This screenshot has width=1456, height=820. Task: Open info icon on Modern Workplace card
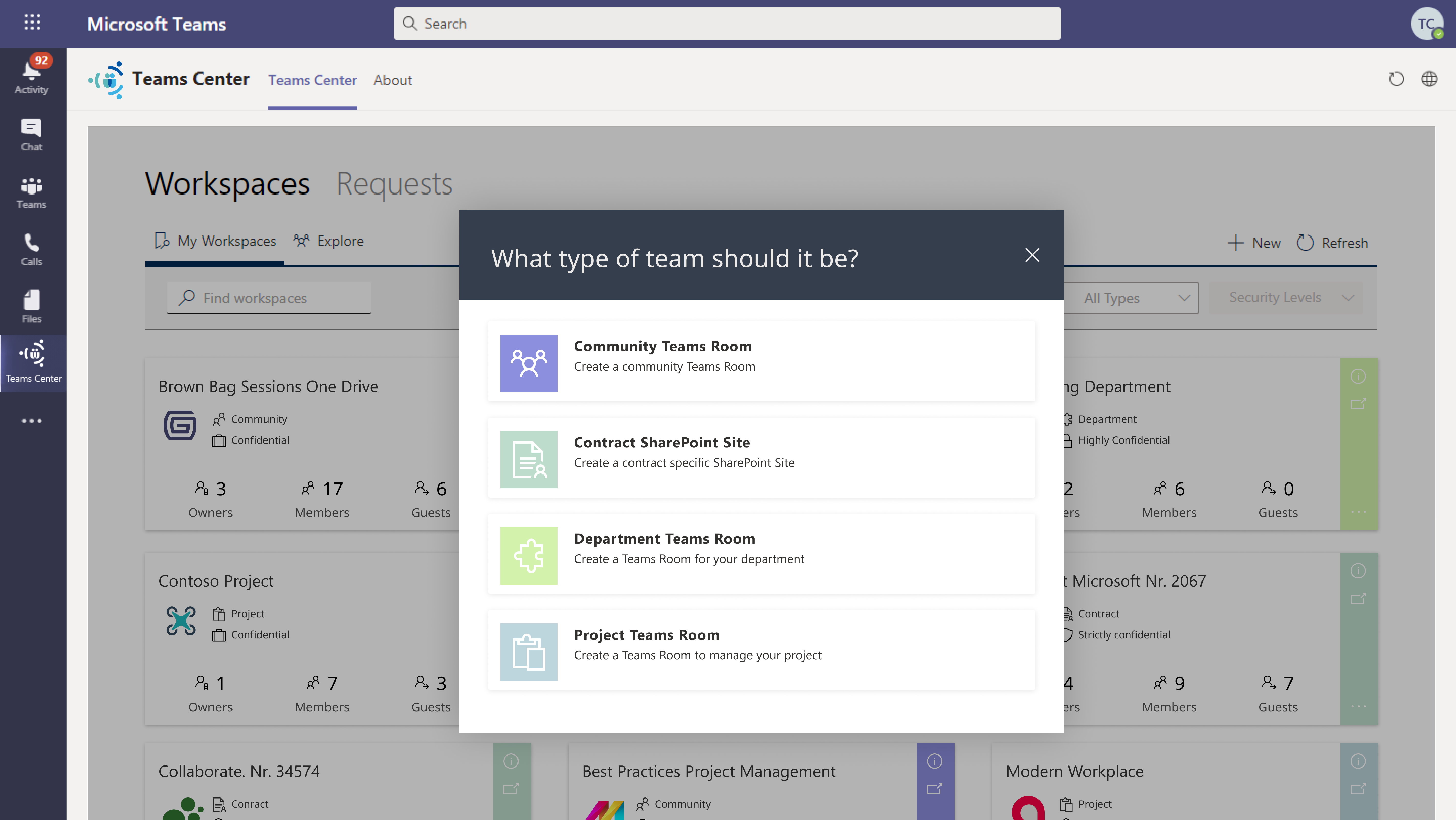tap(1358, 761)
